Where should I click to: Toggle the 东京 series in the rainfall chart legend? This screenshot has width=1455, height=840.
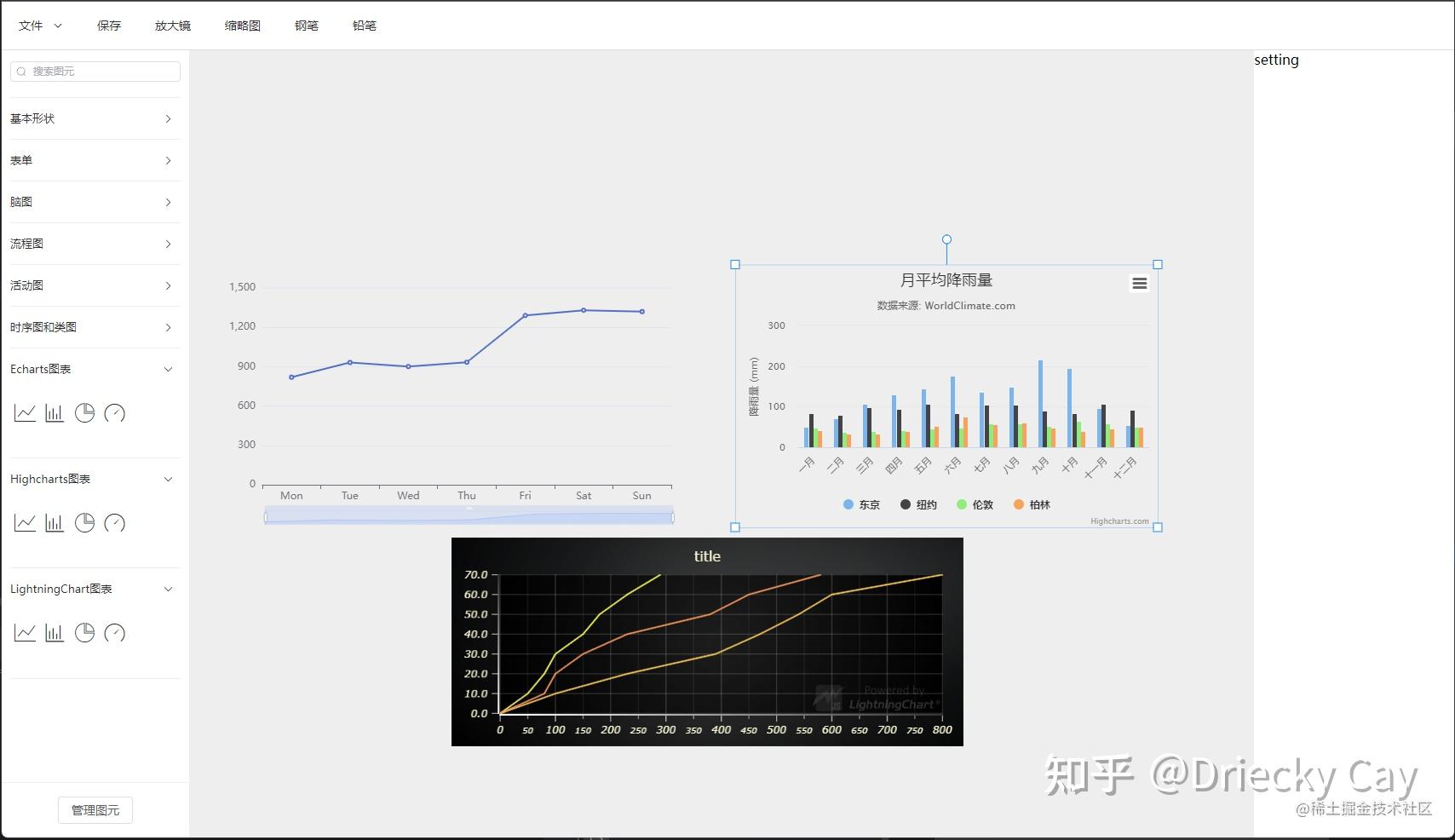[x=861, y=504]
